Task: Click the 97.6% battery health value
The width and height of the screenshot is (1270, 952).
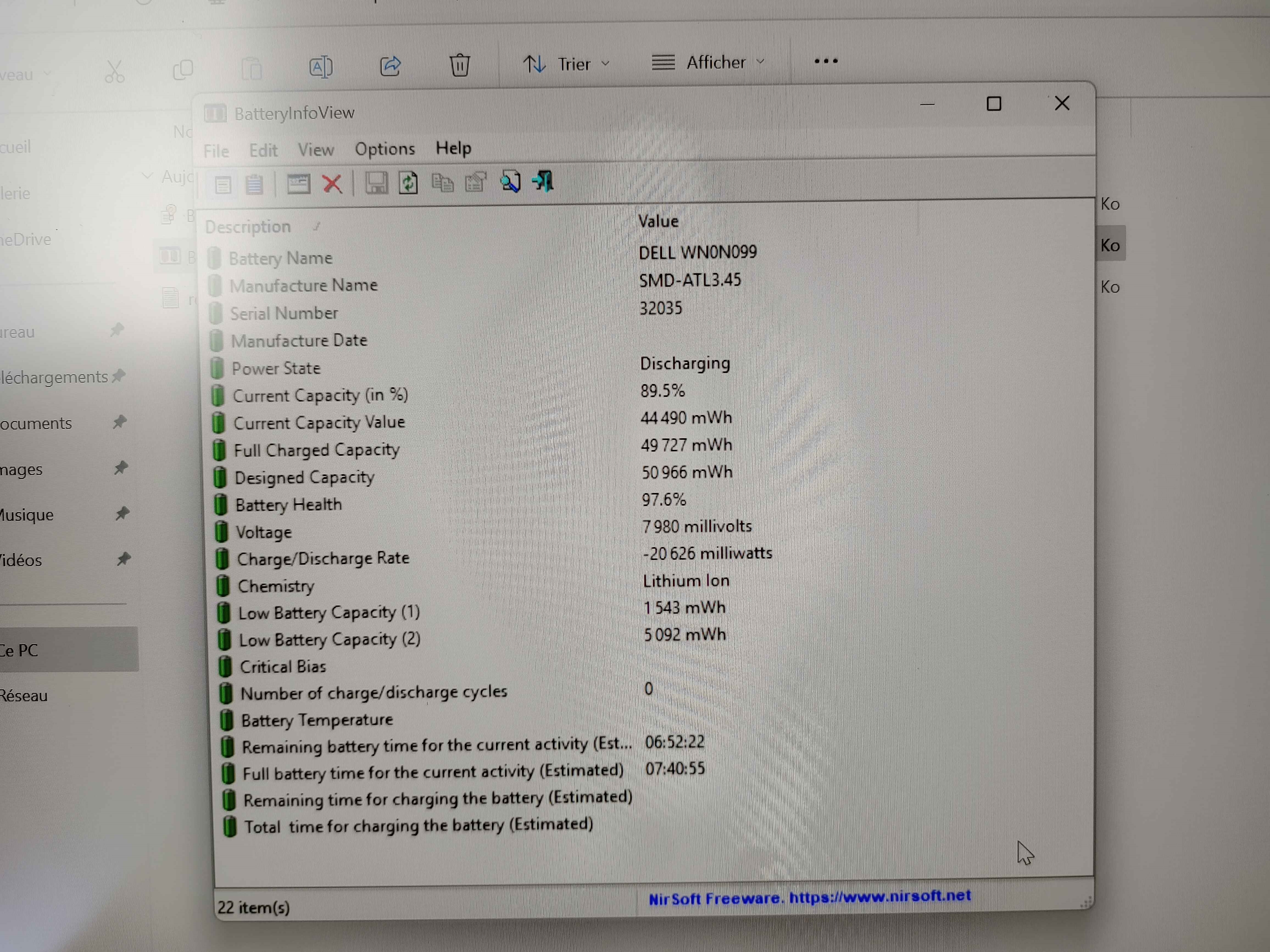Action: tap(664, 499)
